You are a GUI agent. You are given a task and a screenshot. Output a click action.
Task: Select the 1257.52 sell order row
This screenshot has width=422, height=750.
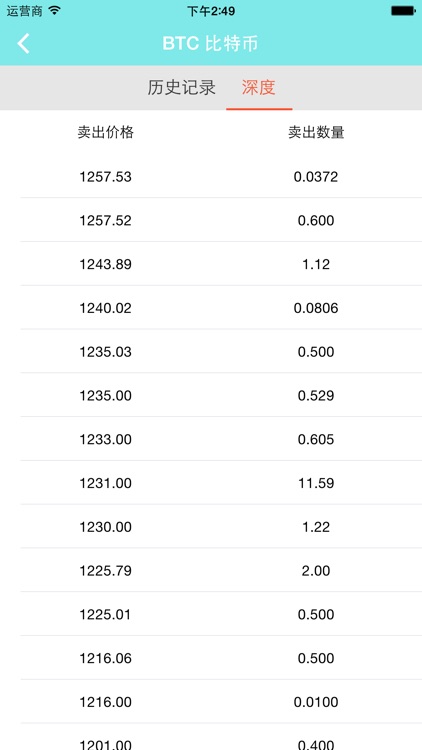(211, 220)
